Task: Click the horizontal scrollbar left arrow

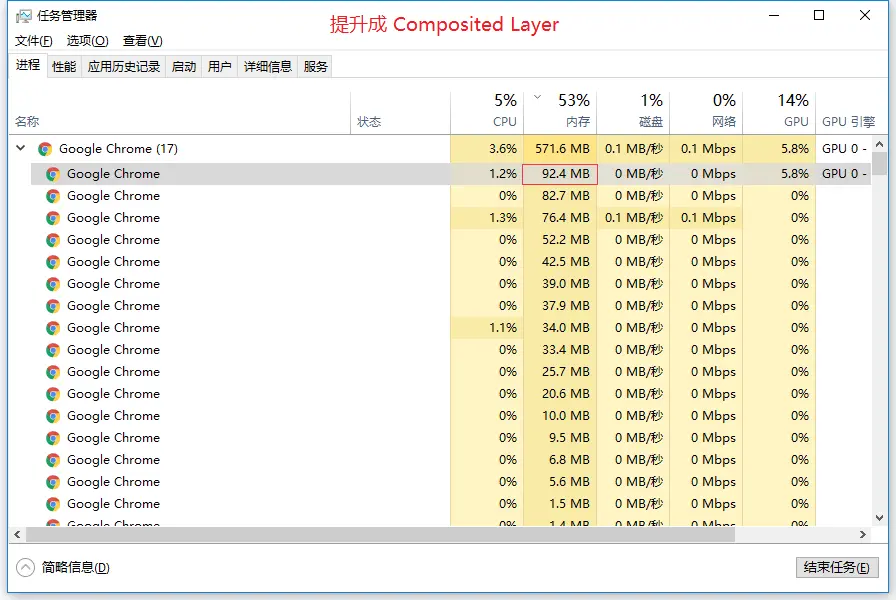Action: [17, 534]
